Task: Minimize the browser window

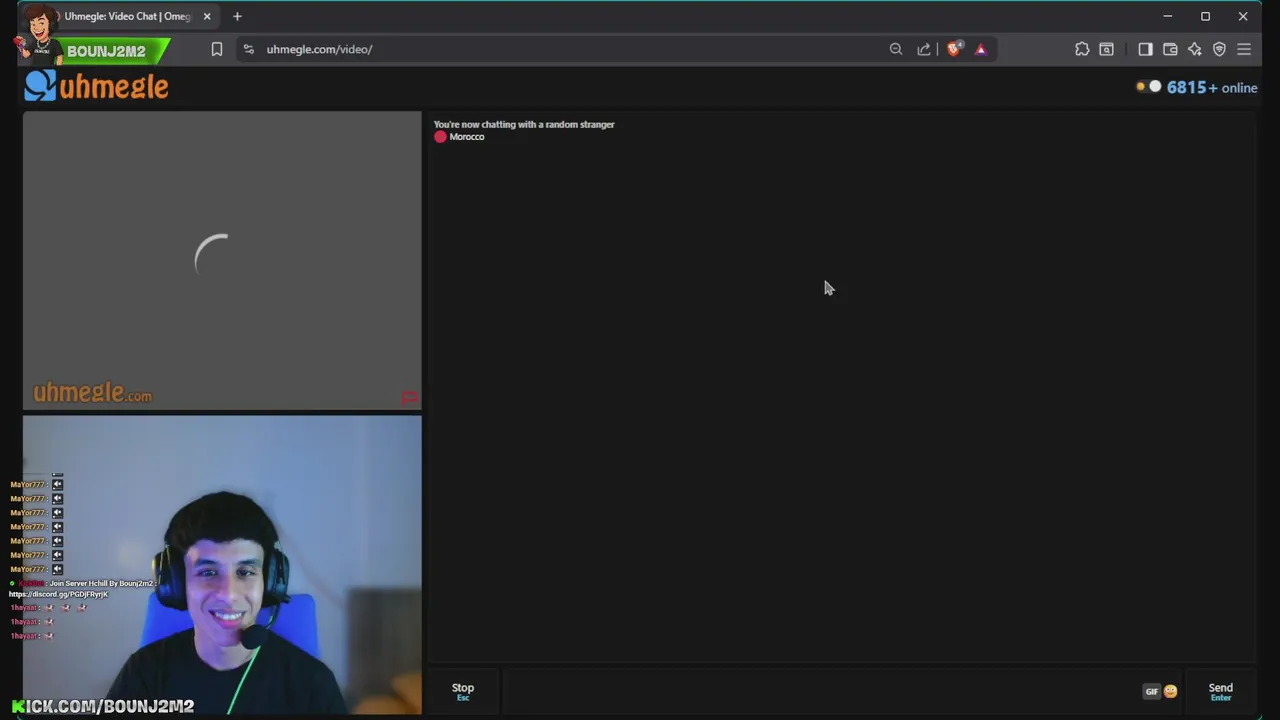Action: 1167,16
